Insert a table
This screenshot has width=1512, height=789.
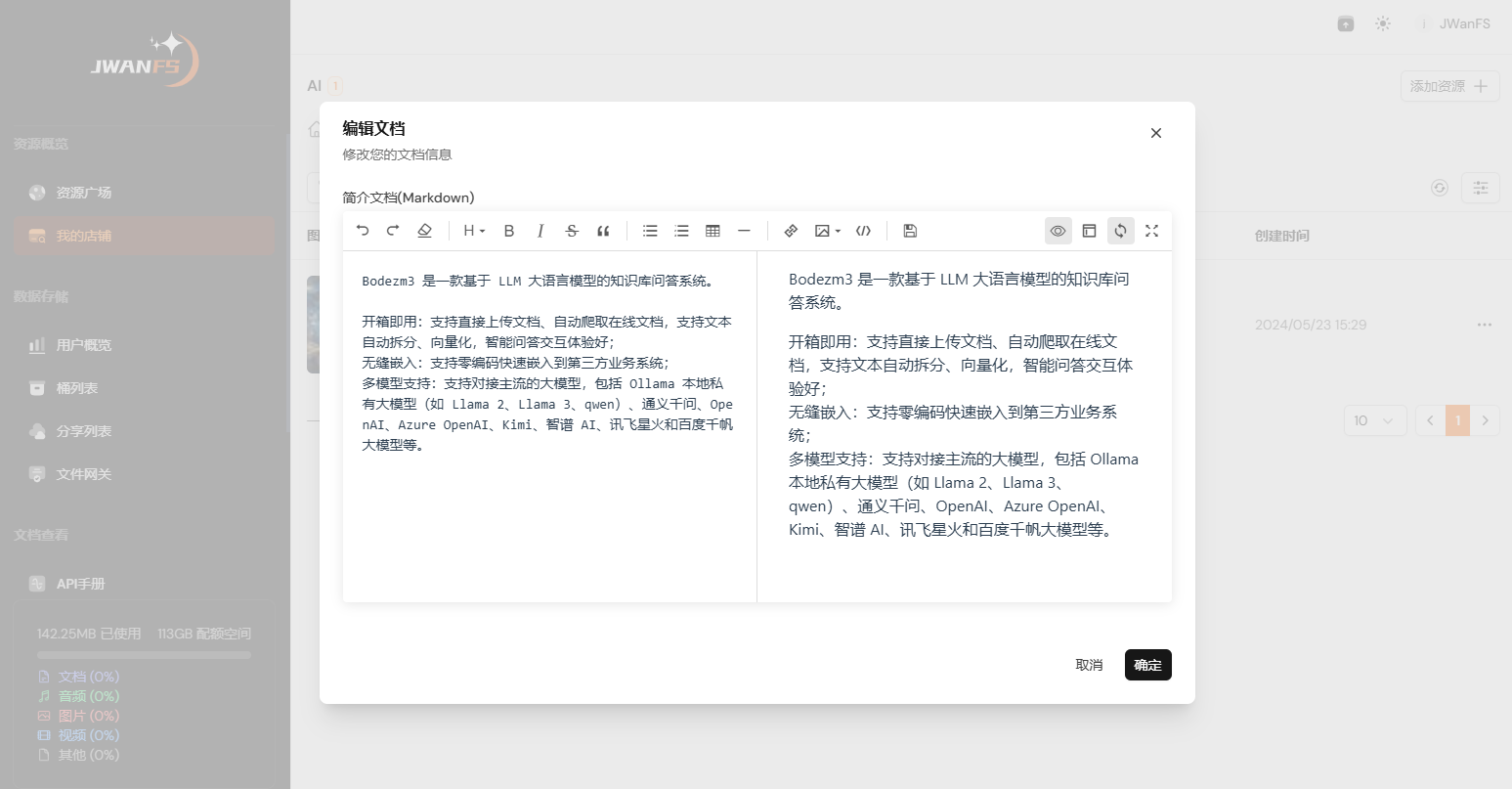(x=713, y=231)
